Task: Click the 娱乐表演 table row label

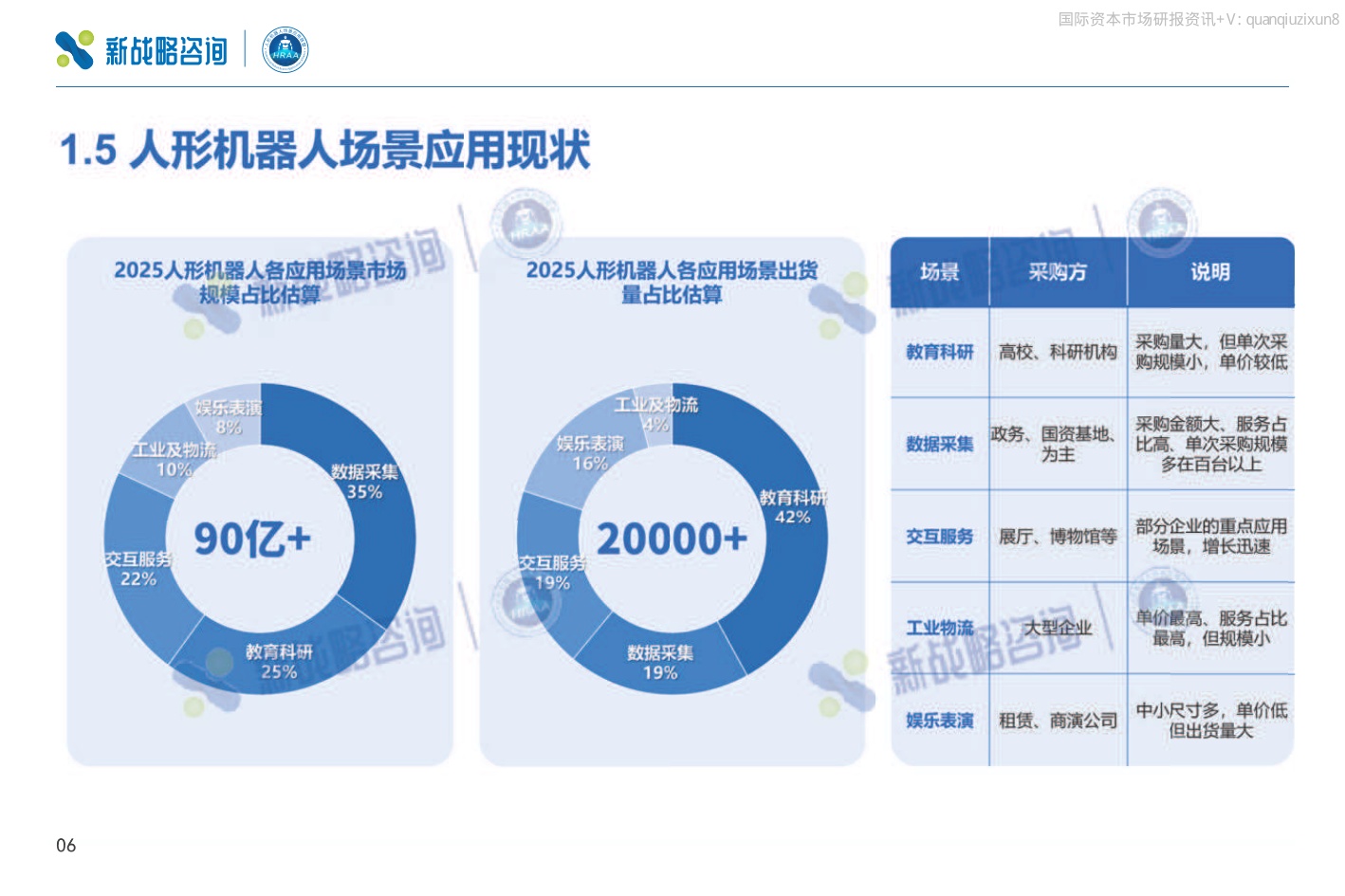Action: point(940,721)
